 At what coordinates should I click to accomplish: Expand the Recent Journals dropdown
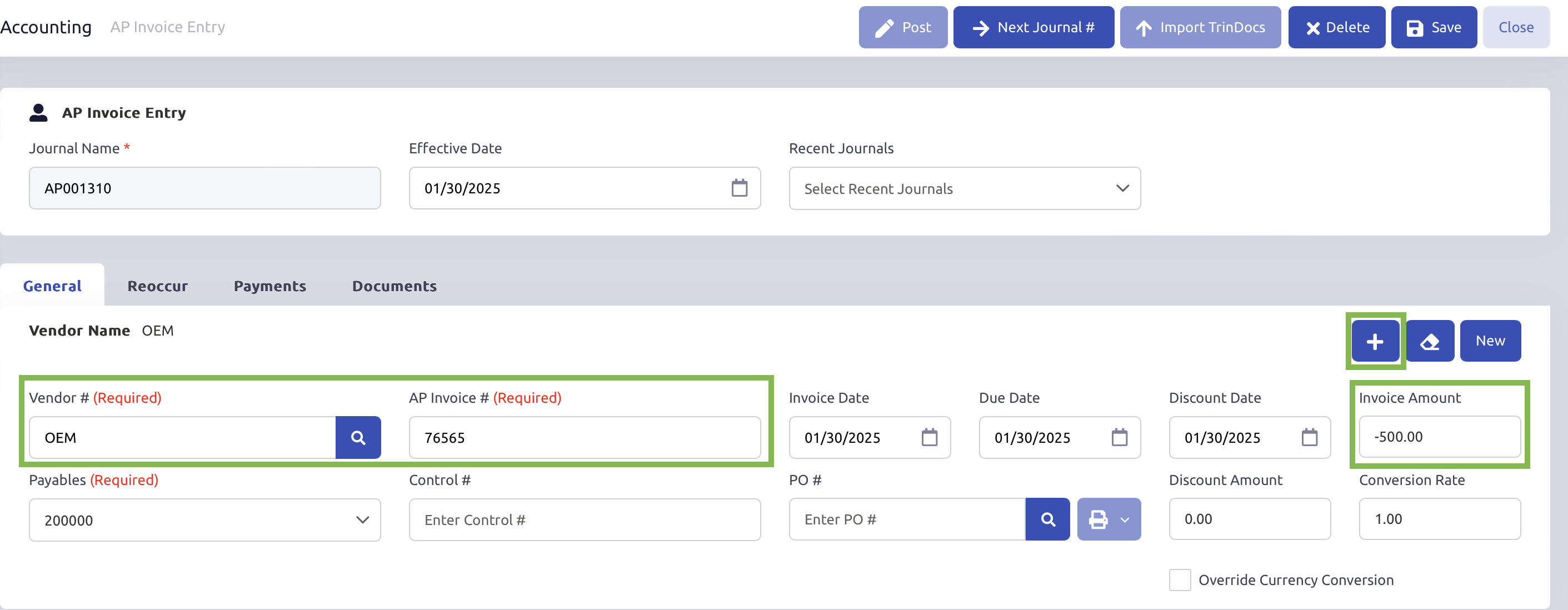coord(964,189)
